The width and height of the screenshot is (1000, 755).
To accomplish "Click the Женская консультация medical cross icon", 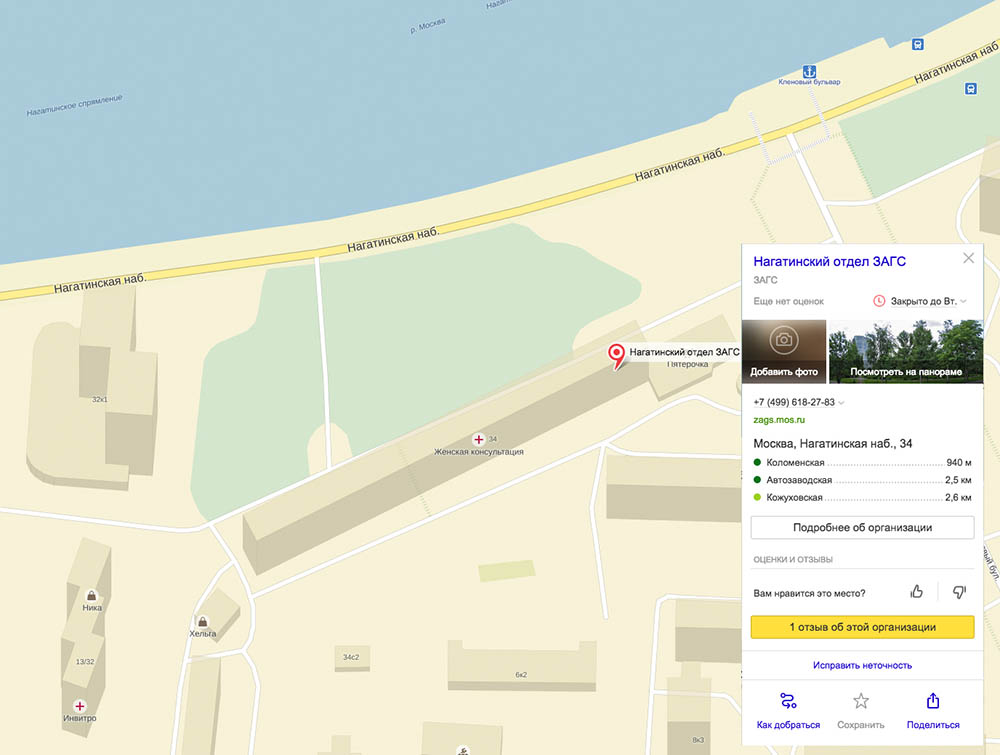I will click(x=478, y=440).
